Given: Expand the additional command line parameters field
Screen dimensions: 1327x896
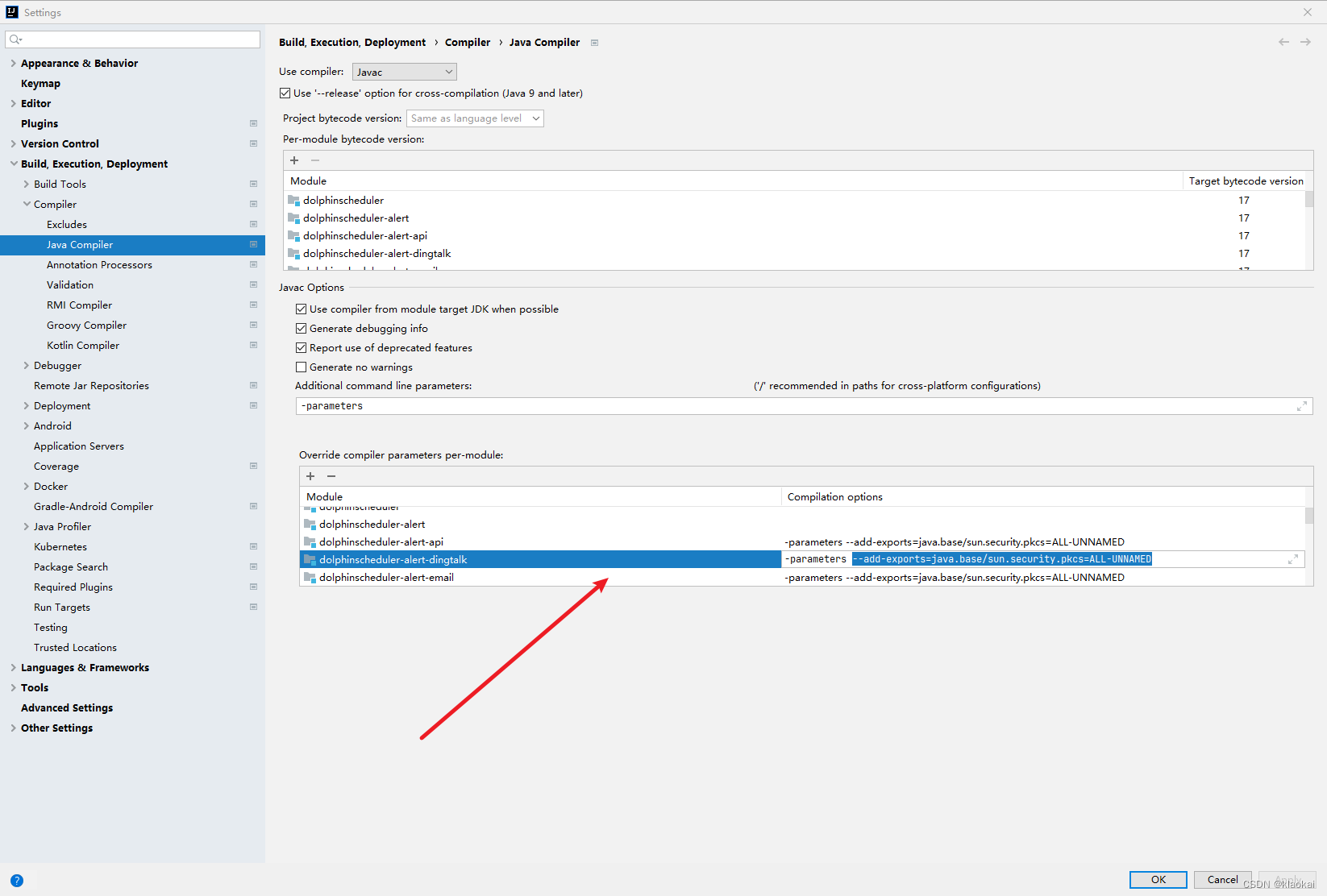Looking at the screenshot, I should point(1301,406).
